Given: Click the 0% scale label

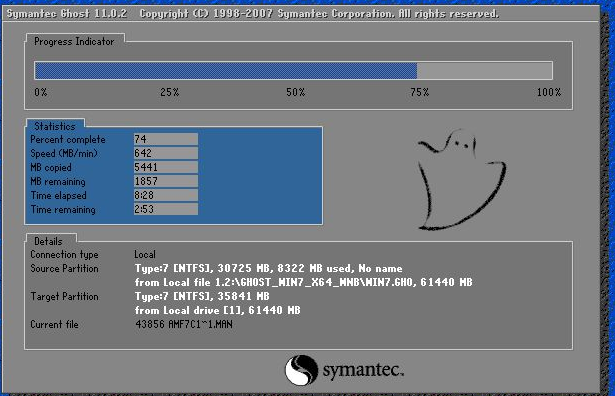Looking at the screenshot, I should point(41,93).
